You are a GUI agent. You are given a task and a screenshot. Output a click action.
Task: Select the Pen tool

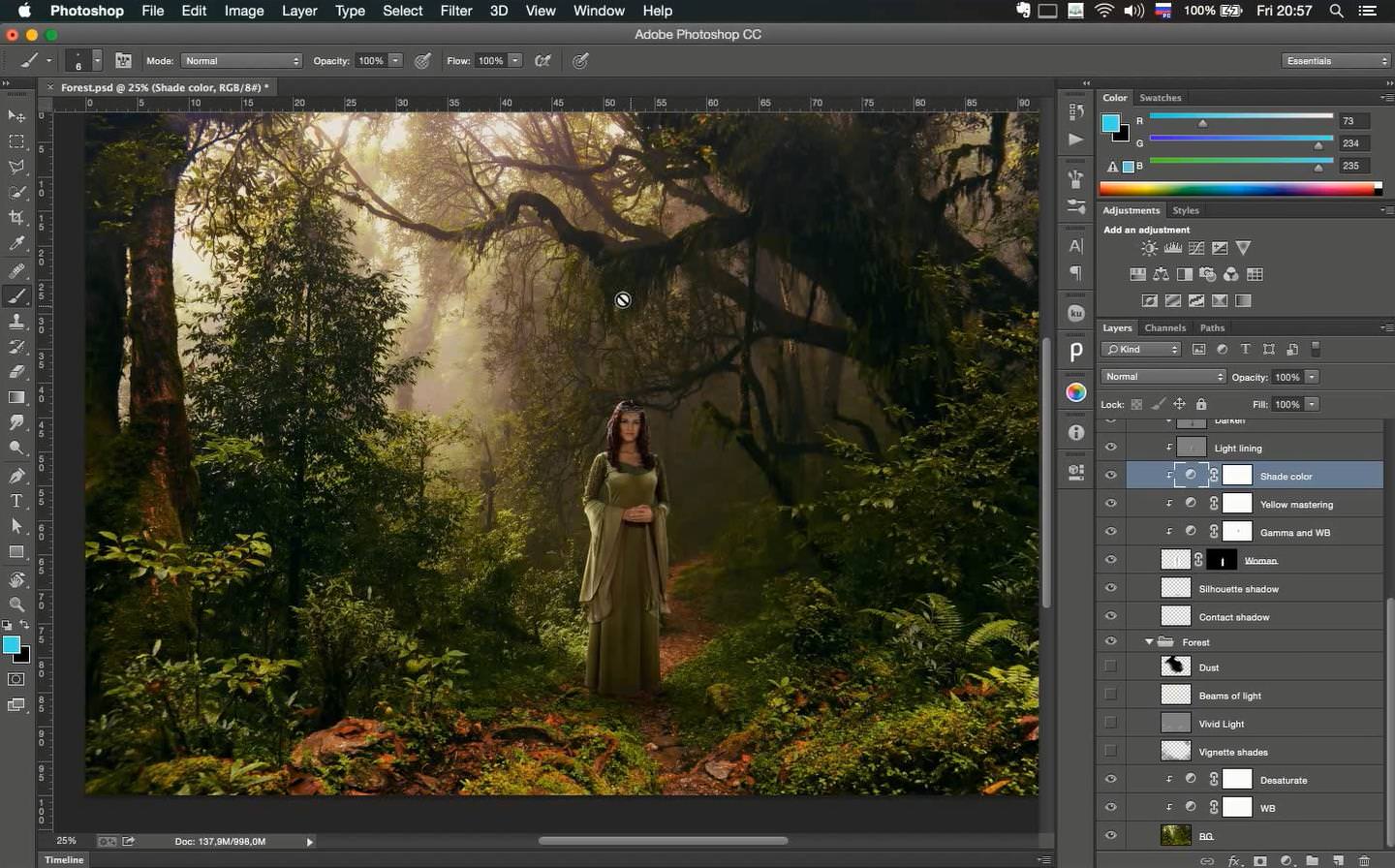[16, 475]
